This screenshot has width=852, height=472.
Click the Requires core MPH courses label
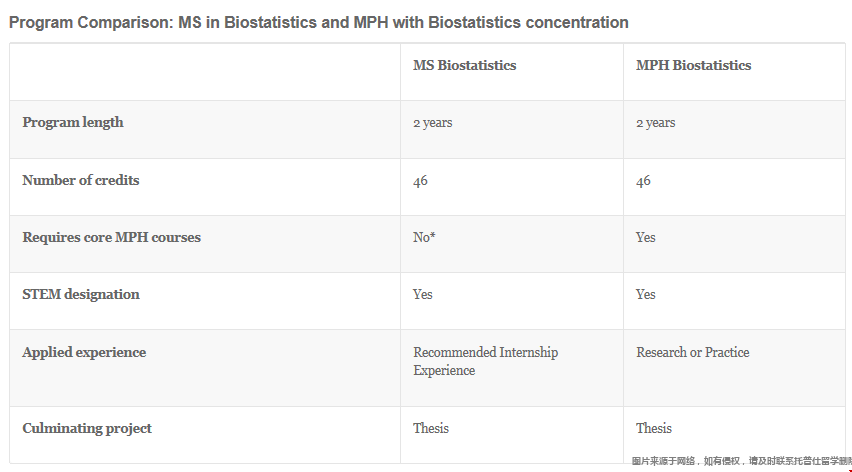click(x=111, y=238)
